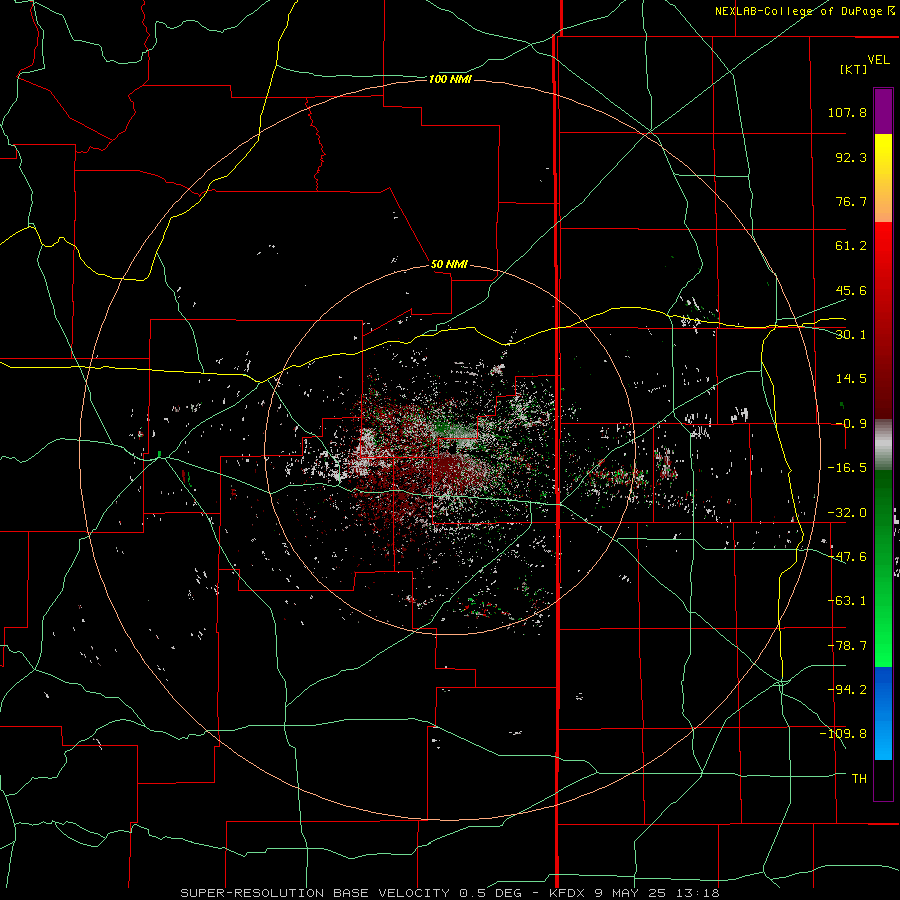
Task: Click the 30.1 velocity scale value
Action: point(851,335)
